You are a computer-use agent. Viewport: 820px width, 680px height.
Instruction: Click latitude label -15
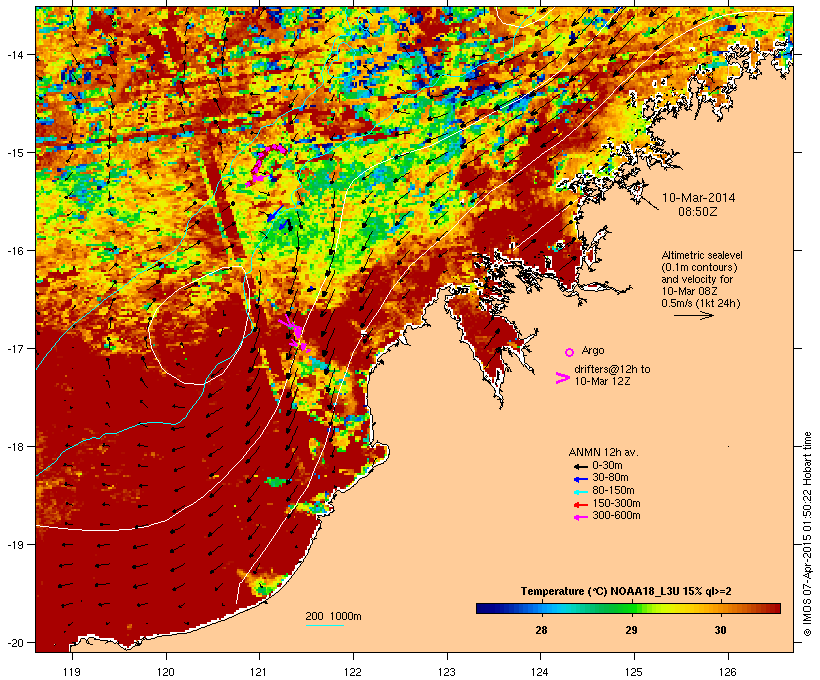14,153
